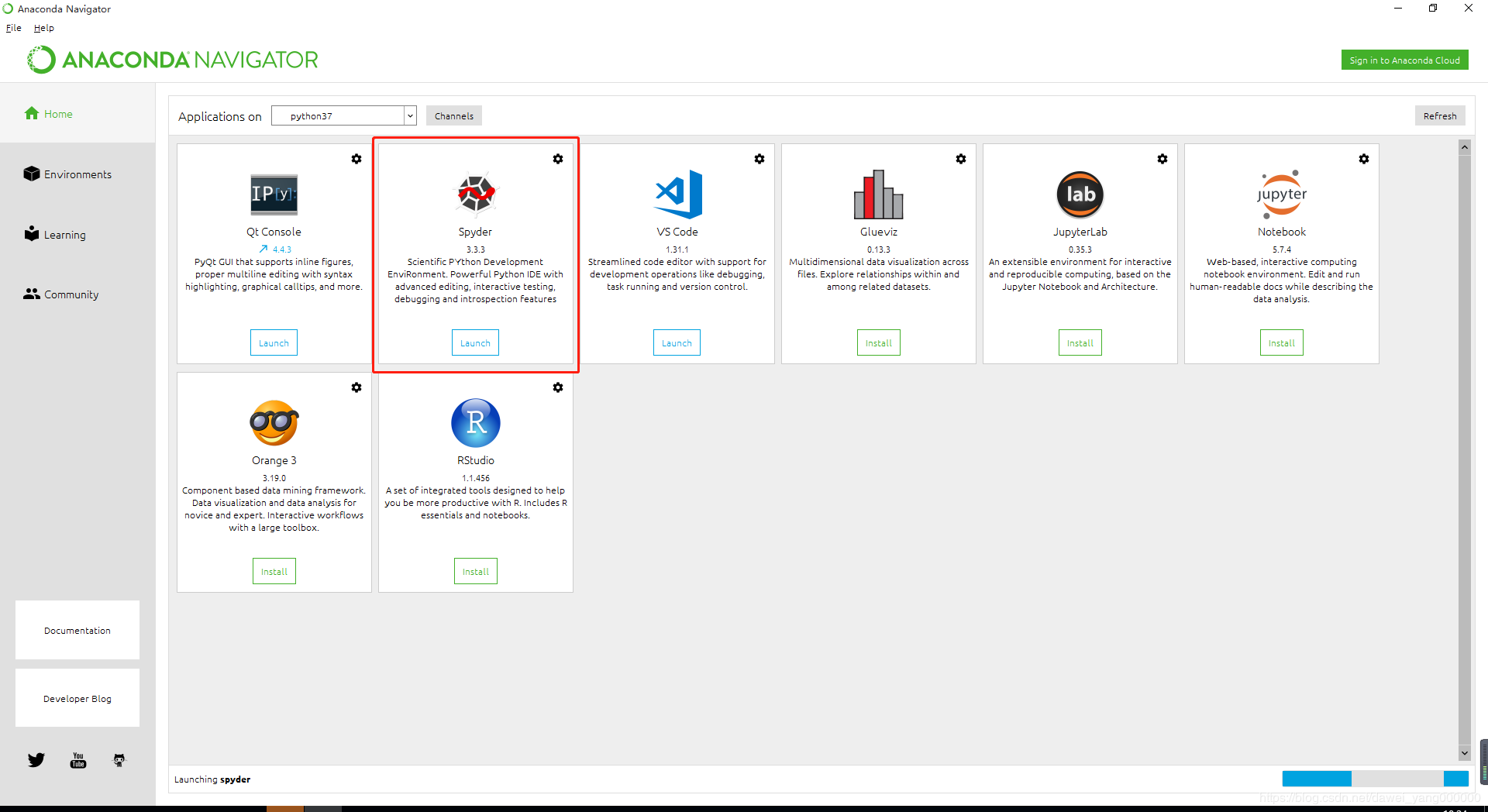Open the File menu
This screenshot has height=812, width=1488.
(14, 28)
